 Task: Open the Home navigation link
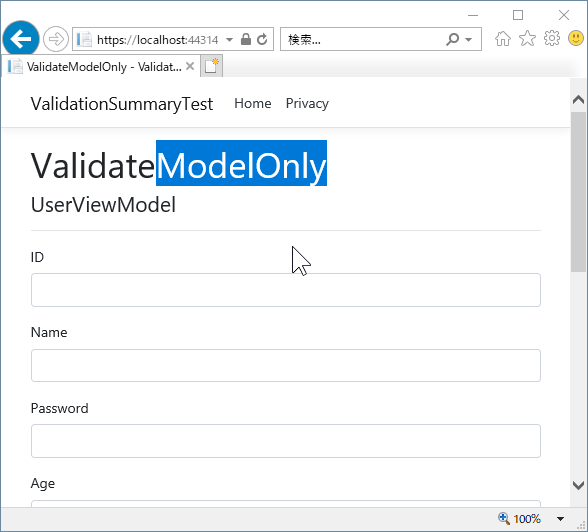click(253, 103)
